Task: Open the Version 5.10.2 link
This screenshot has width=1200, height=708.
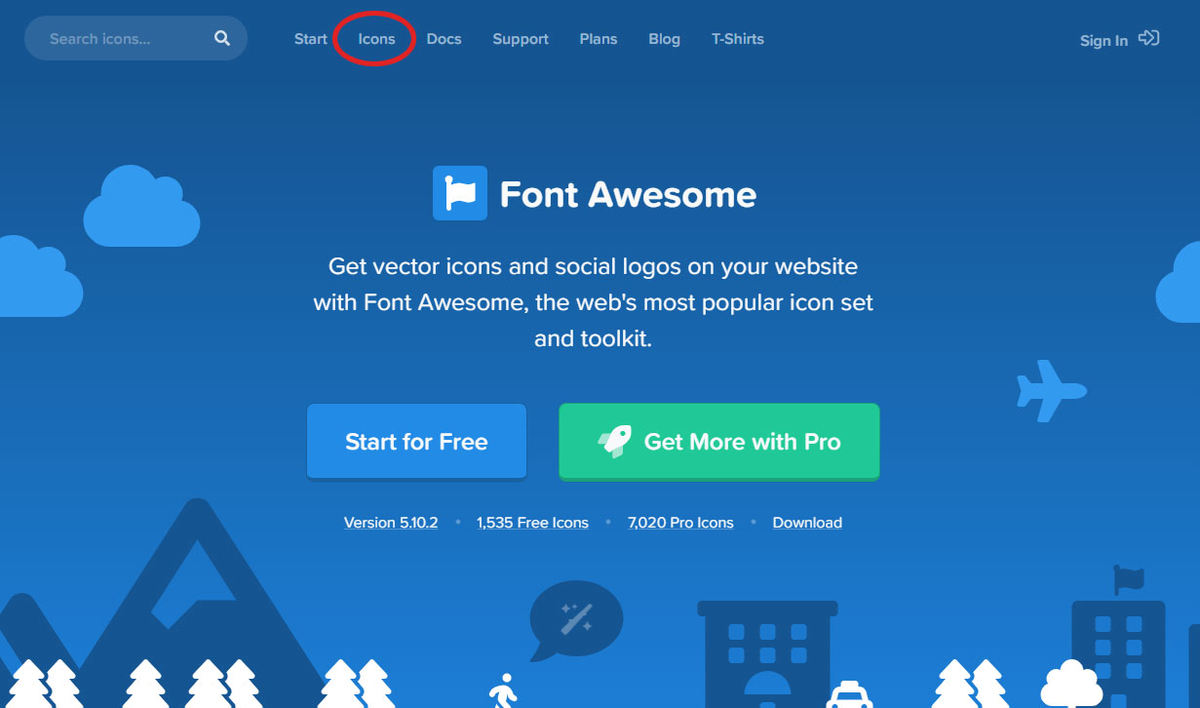Action: [x=391, y=522]
